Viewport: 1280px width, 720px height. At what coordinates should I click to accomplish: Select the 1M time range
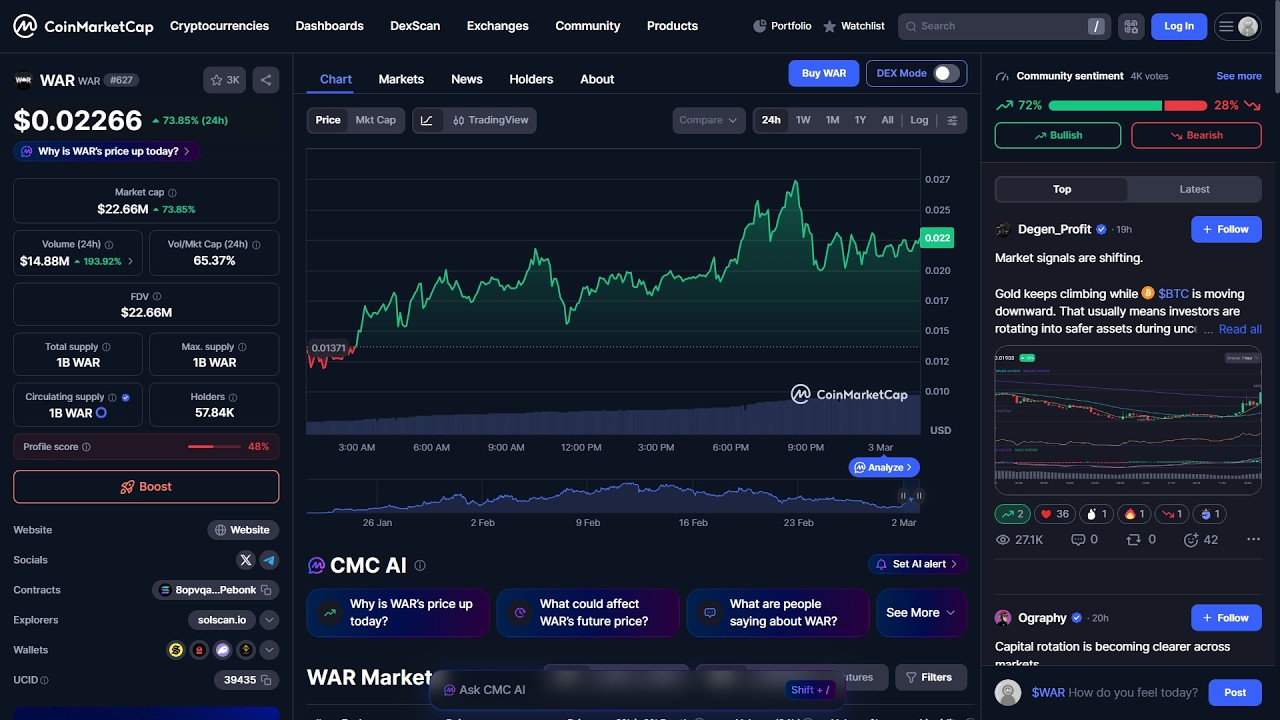[x=832, y=120]
